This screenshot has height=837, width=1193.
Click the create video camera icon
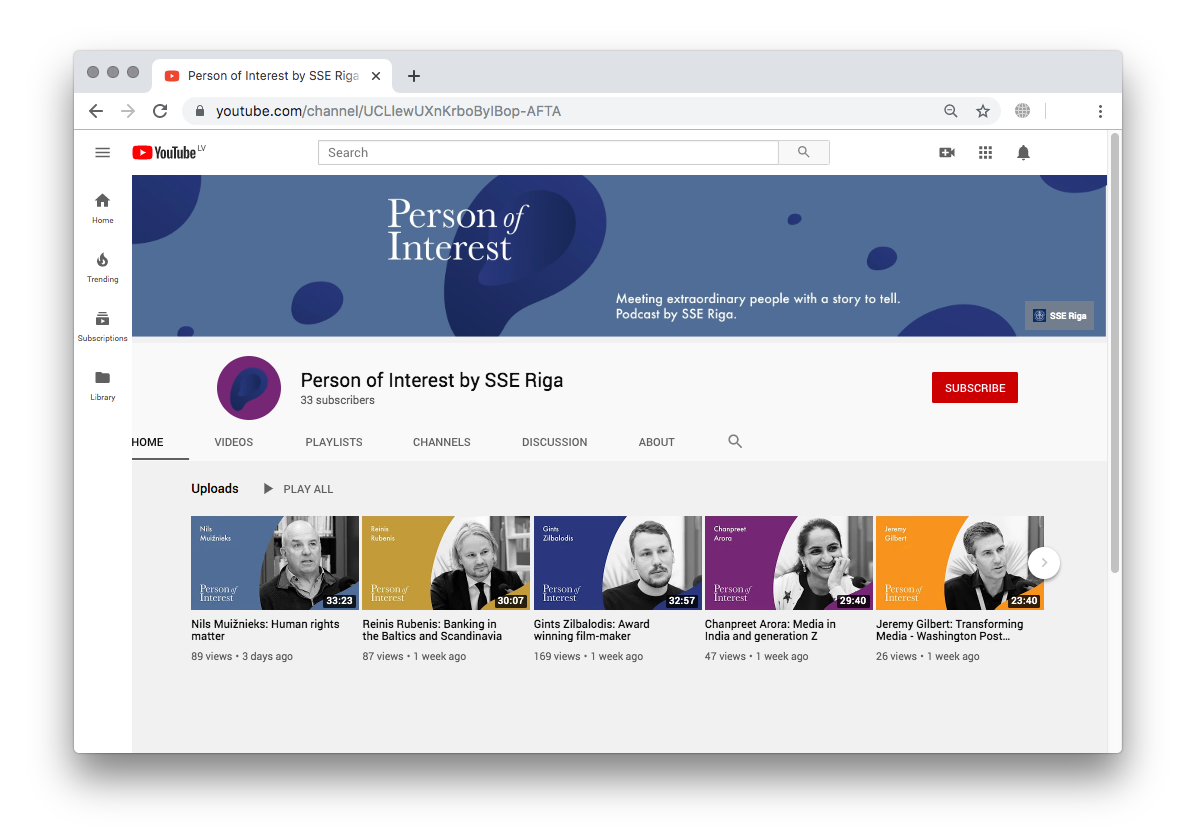(947, 153)
